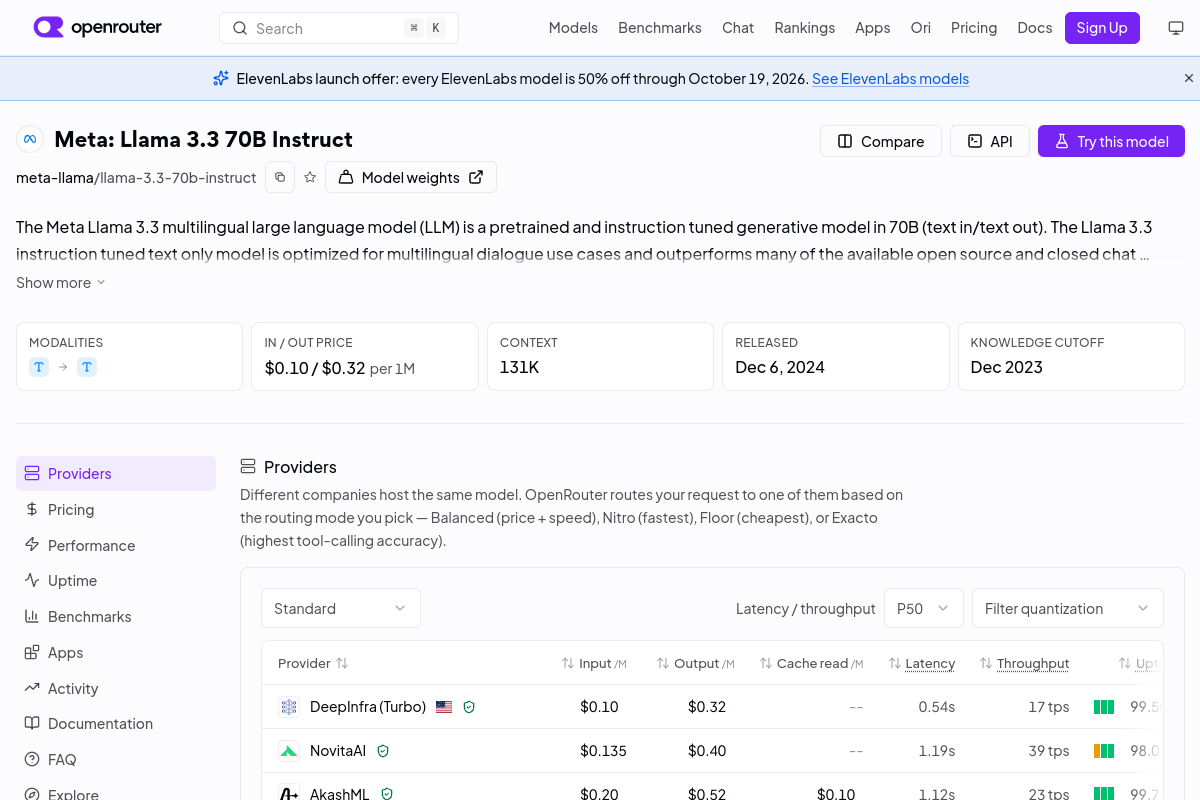Select Documentation in the sidebar

click(116, 723)
